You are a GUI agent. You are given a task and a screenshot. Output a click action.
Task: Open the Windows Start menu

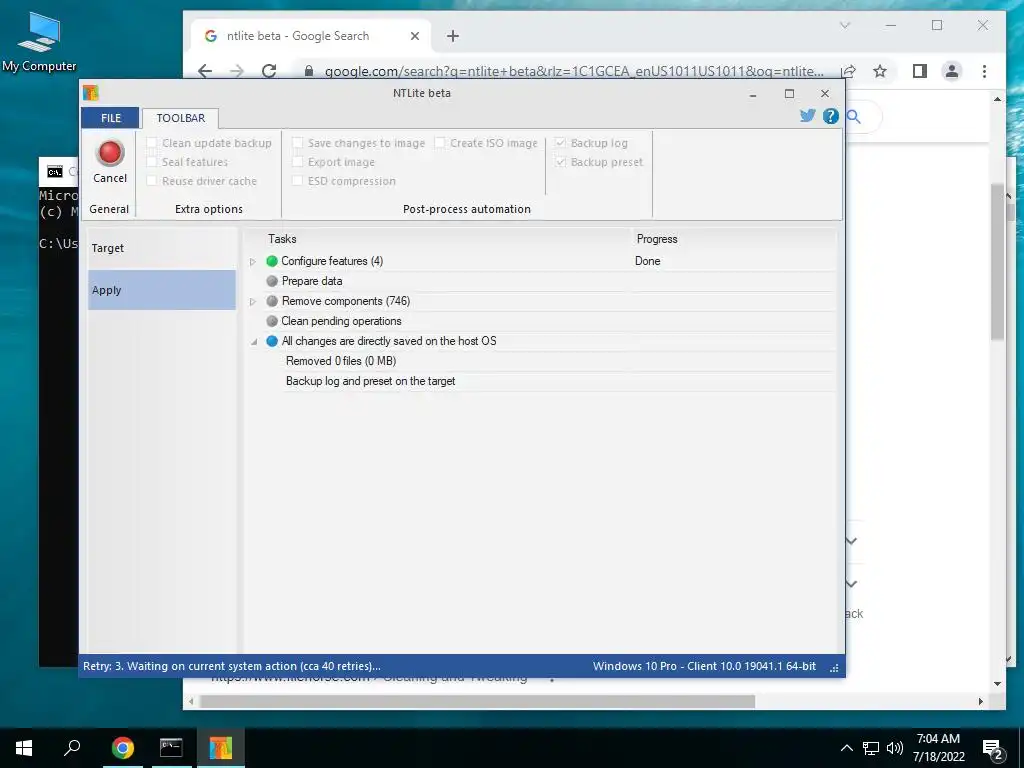pyautogui.click(x=24, y=748)
